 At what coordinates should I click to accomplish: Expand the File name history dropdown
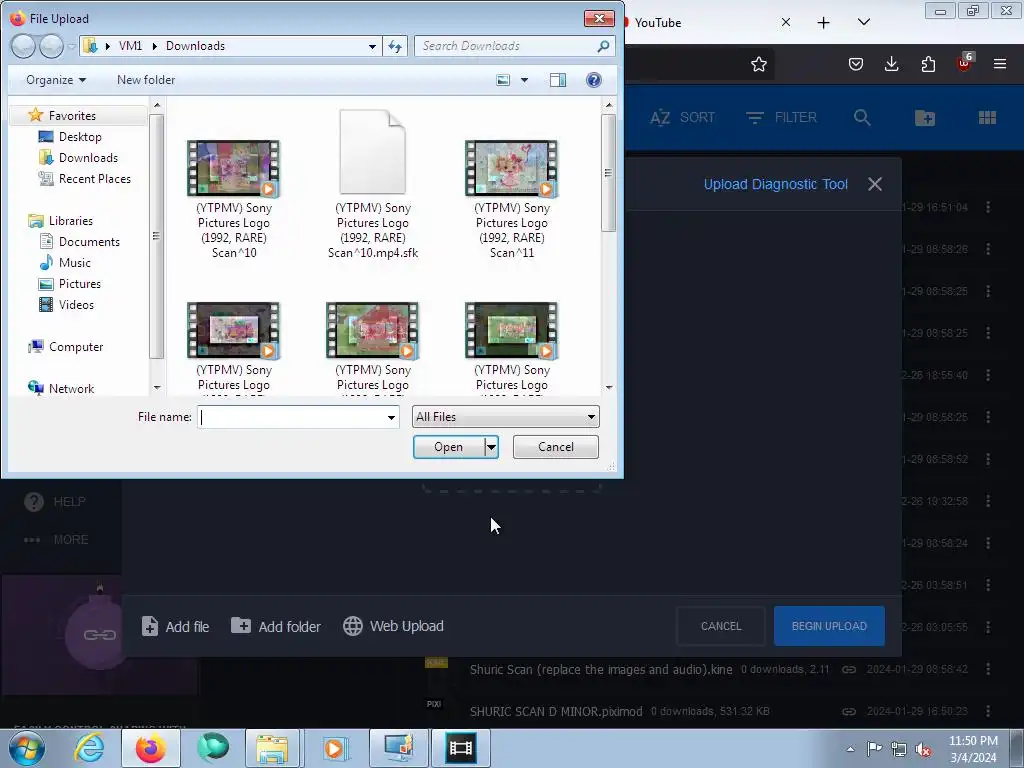pos(391,417)
